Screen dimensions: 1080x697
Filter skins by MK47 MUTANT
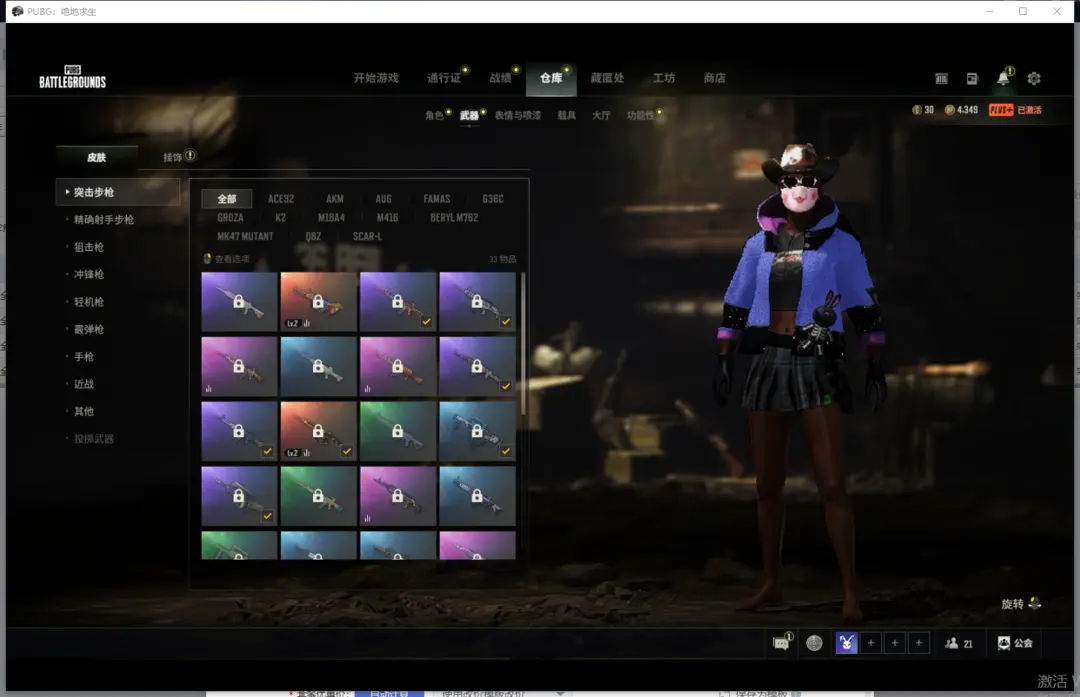[x=245, y=236]
